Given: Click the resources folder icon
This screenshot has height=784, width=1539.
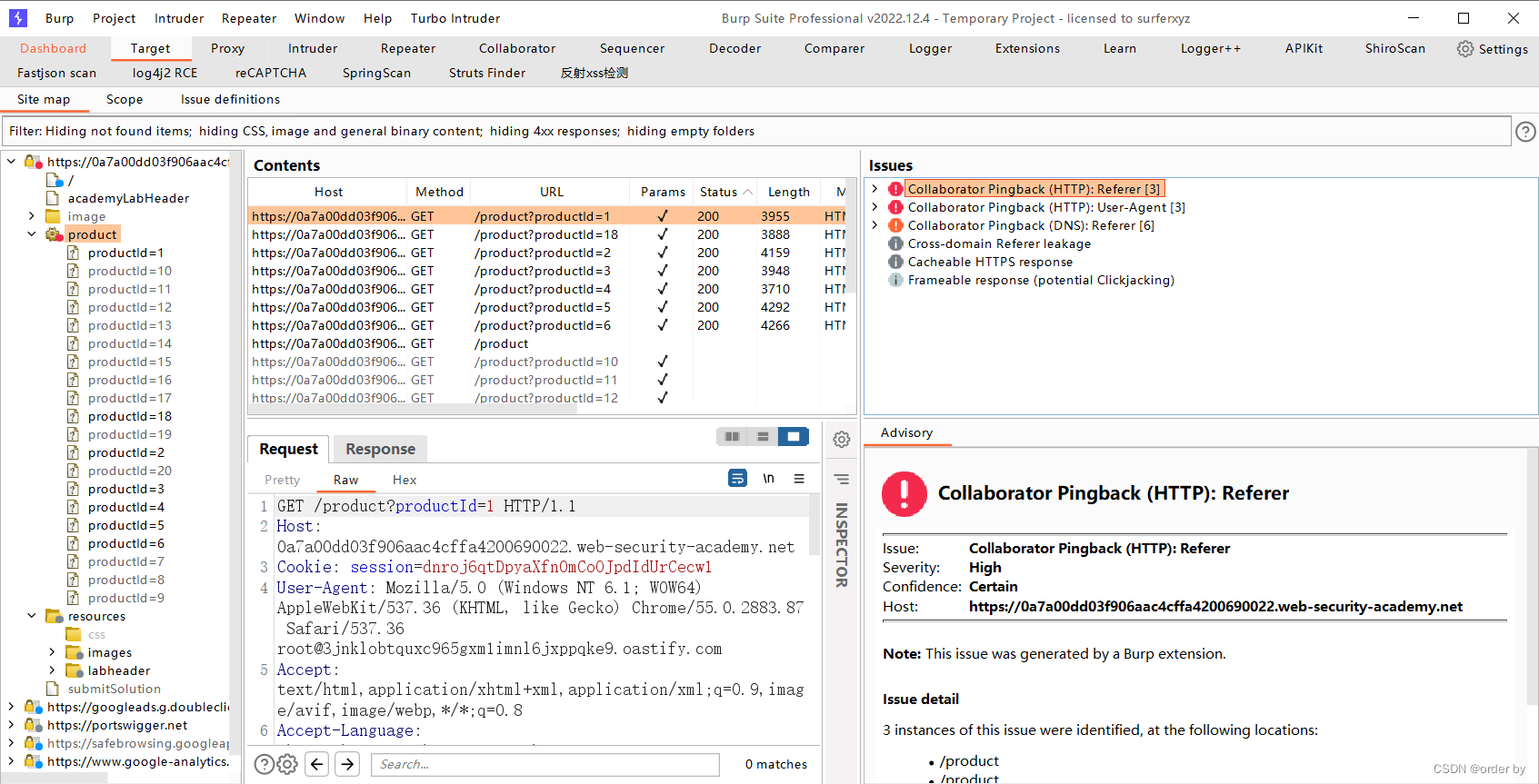Looking at the screenshot, I should [x=54, y=616].
